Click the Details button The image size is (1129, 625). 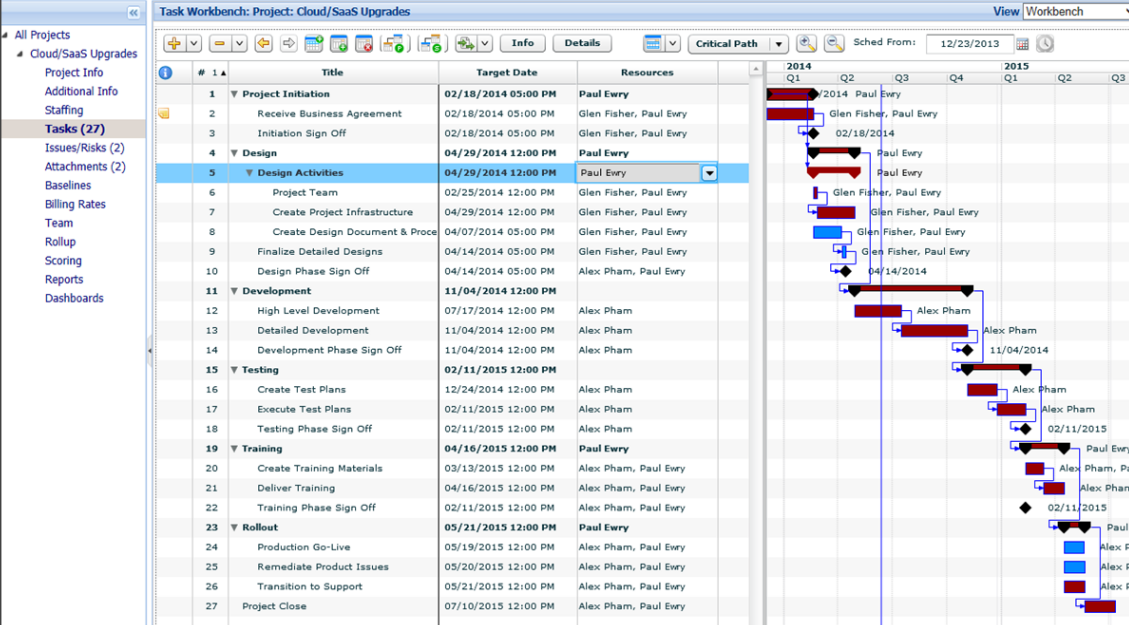coord(582,43)
